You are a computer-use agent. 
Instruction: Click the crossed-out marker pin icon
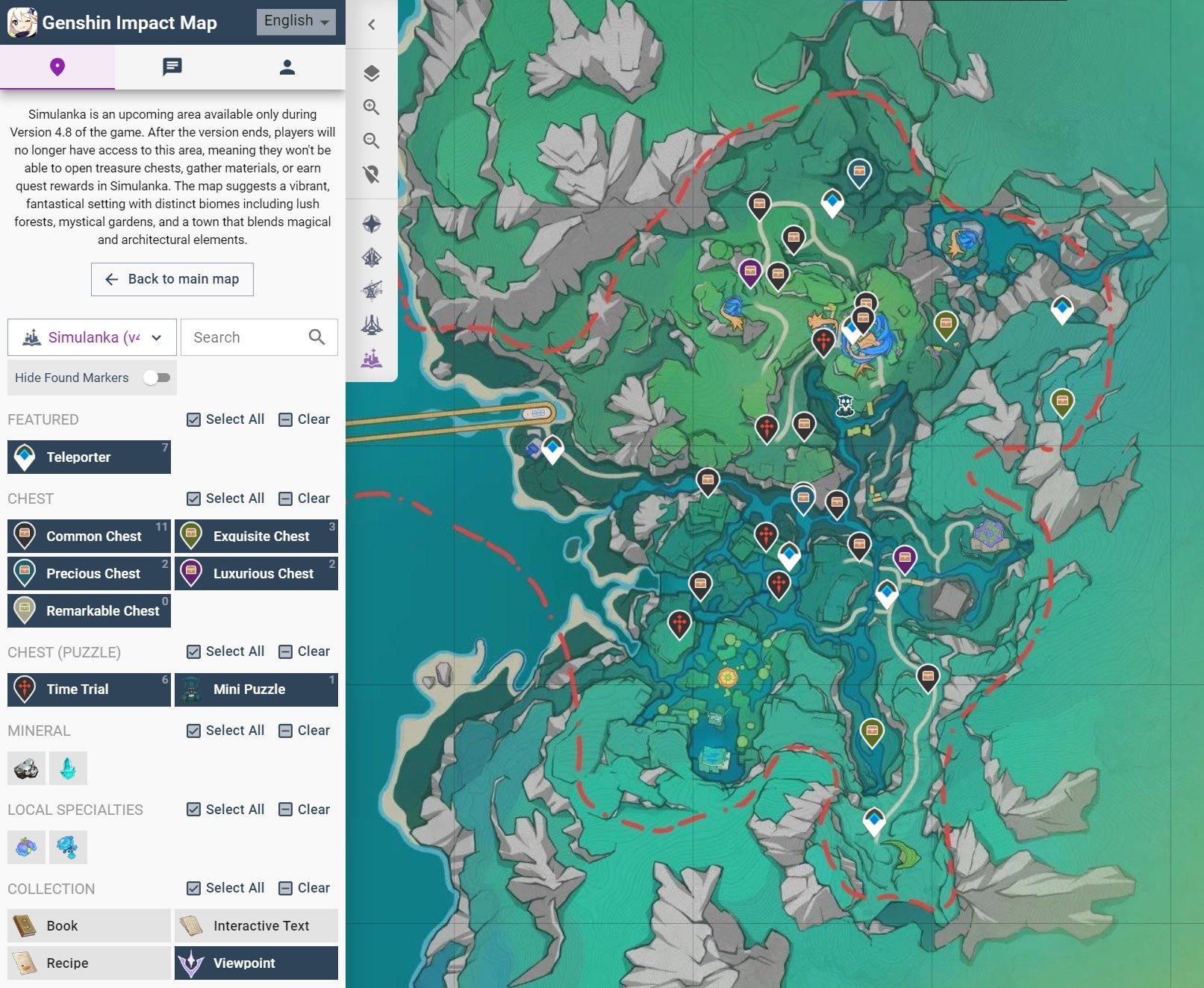pyautogui.click(x=372, y=175)
